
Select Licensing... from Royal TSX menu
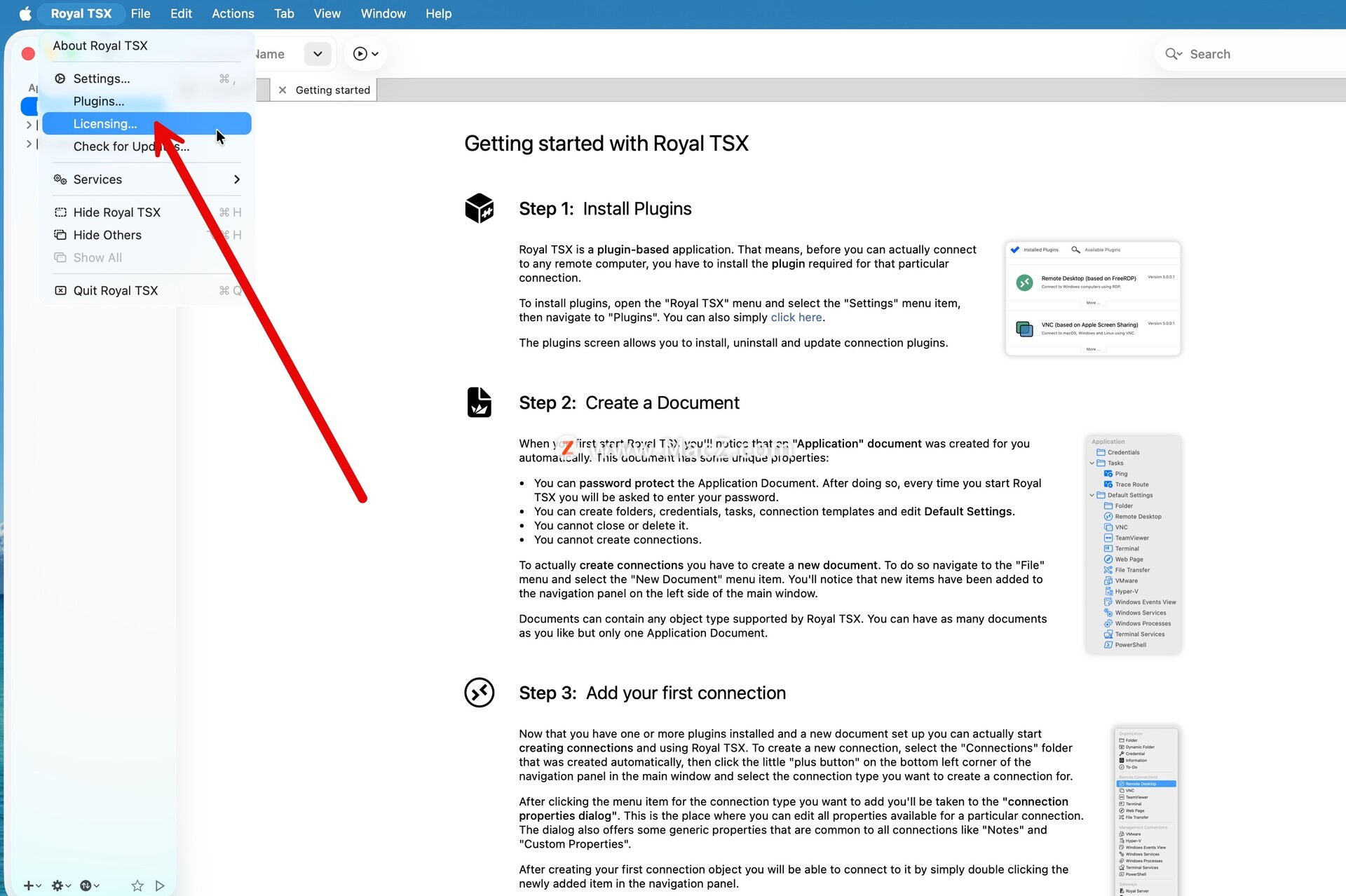click(x=105, y=124)
